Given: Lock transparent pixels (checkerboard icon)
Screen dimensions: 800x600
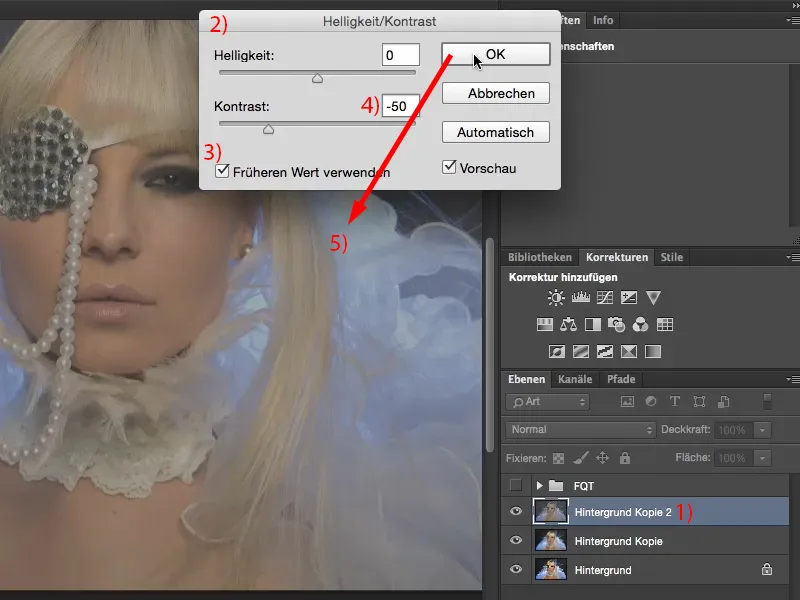Looking at the screenshot, I should point(559,458).
